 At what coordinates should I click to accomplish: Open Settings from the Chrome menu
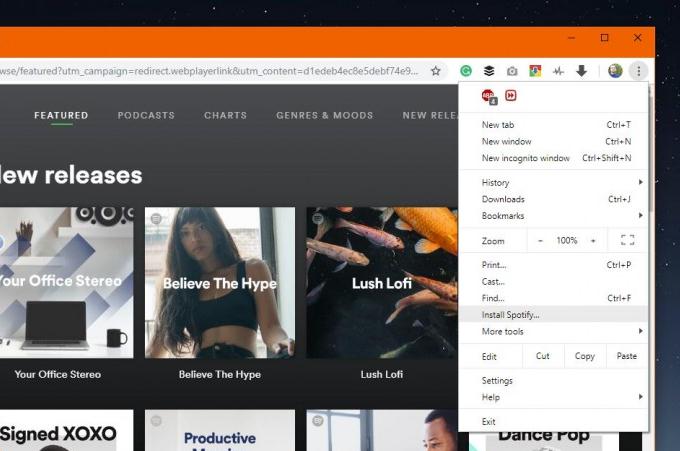[x=553, y=380]
